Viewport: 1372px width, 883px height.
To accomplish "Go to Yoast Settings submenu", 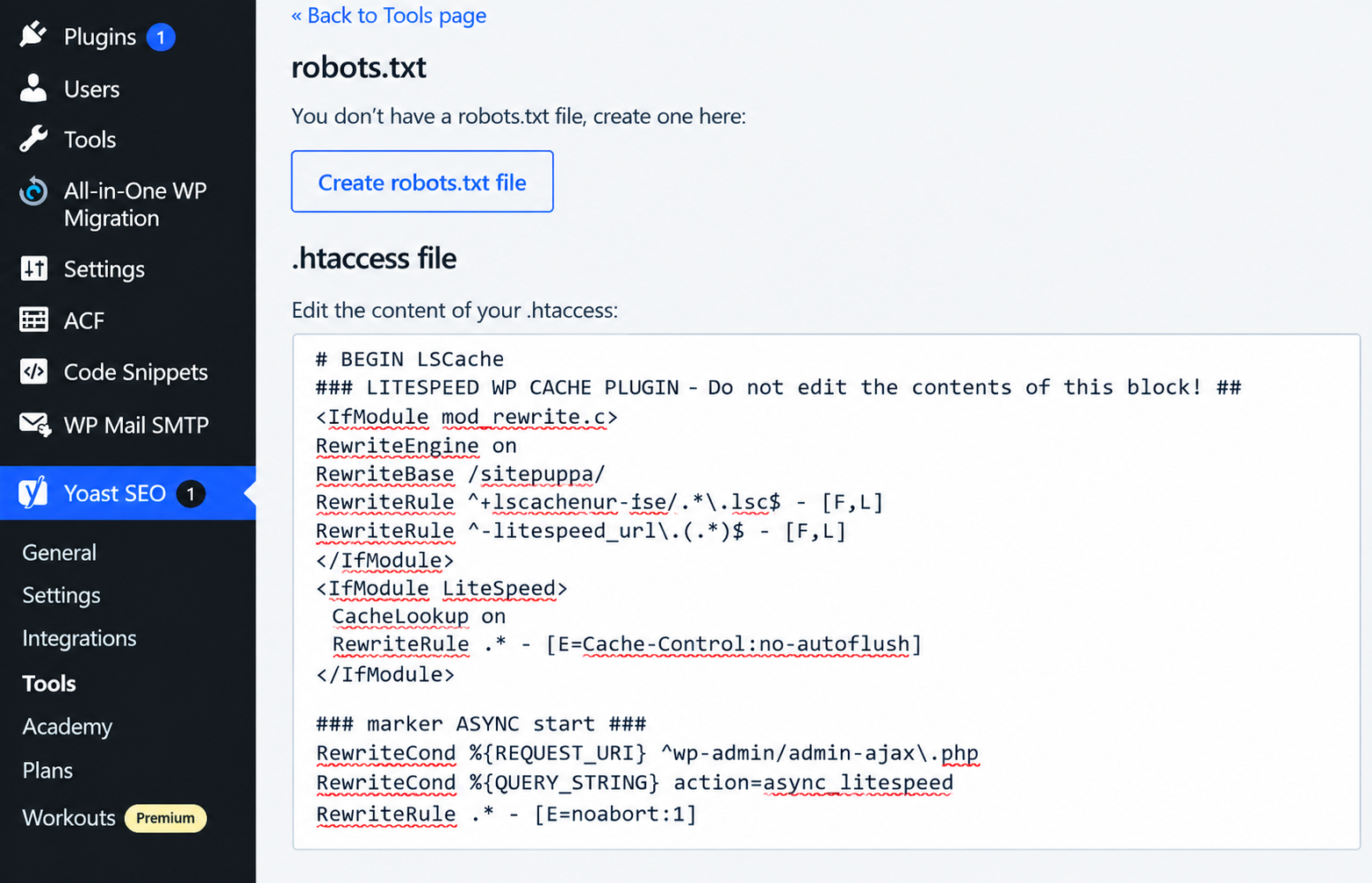I will 61,595.
